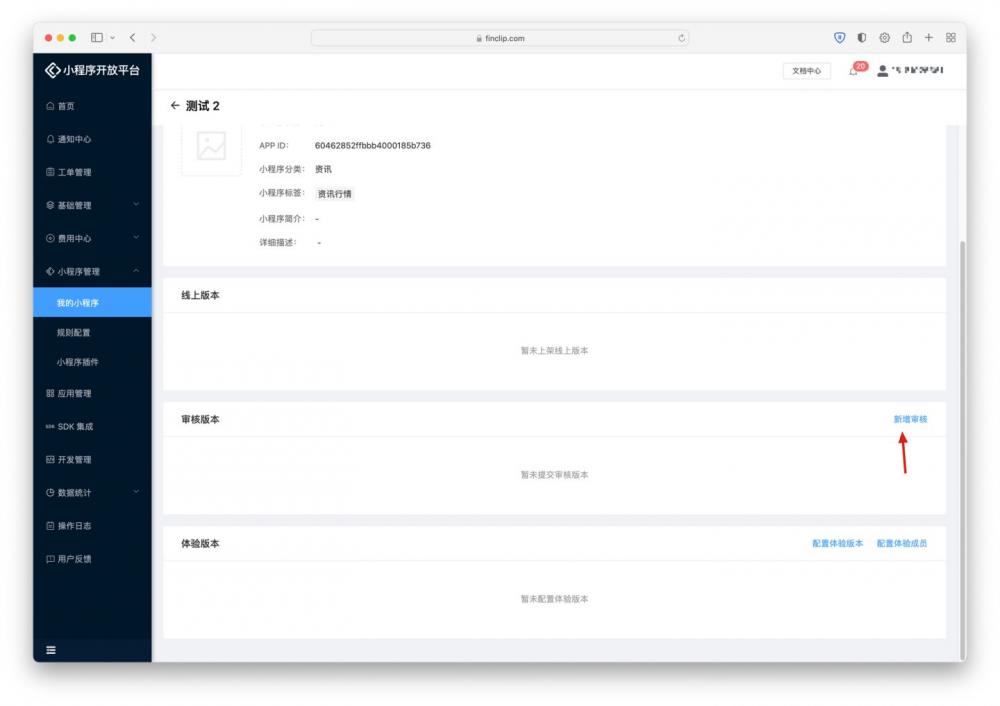
Task: Click the 暂未提交审核版本 message
Action: coord(554,475)
